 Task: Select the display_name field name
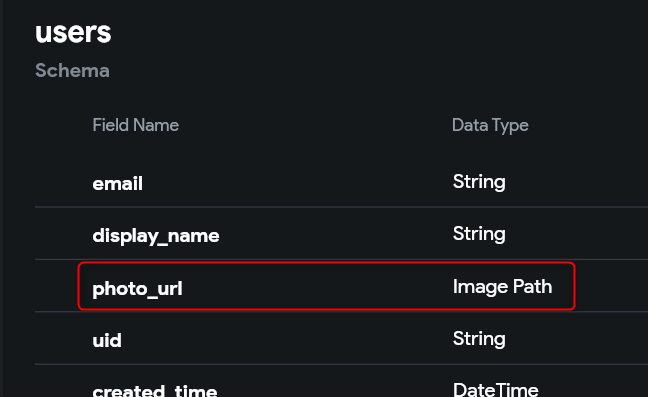pyautogui.click(x=156, y=236)
